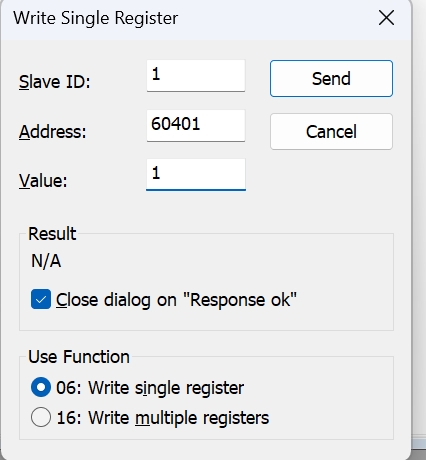The width and height of the screenshot is (426, 460).
Task: Click the '16: Write multiple registers' label text
Action: click(x=163, y=418)
